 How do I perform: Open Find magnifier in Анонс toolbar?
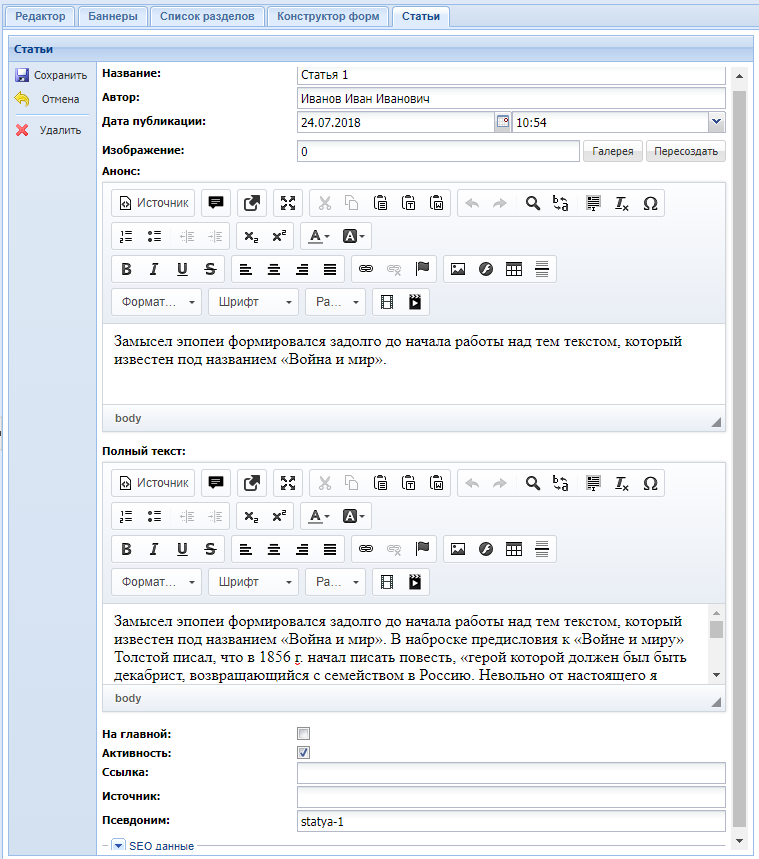tap(533, 203)
